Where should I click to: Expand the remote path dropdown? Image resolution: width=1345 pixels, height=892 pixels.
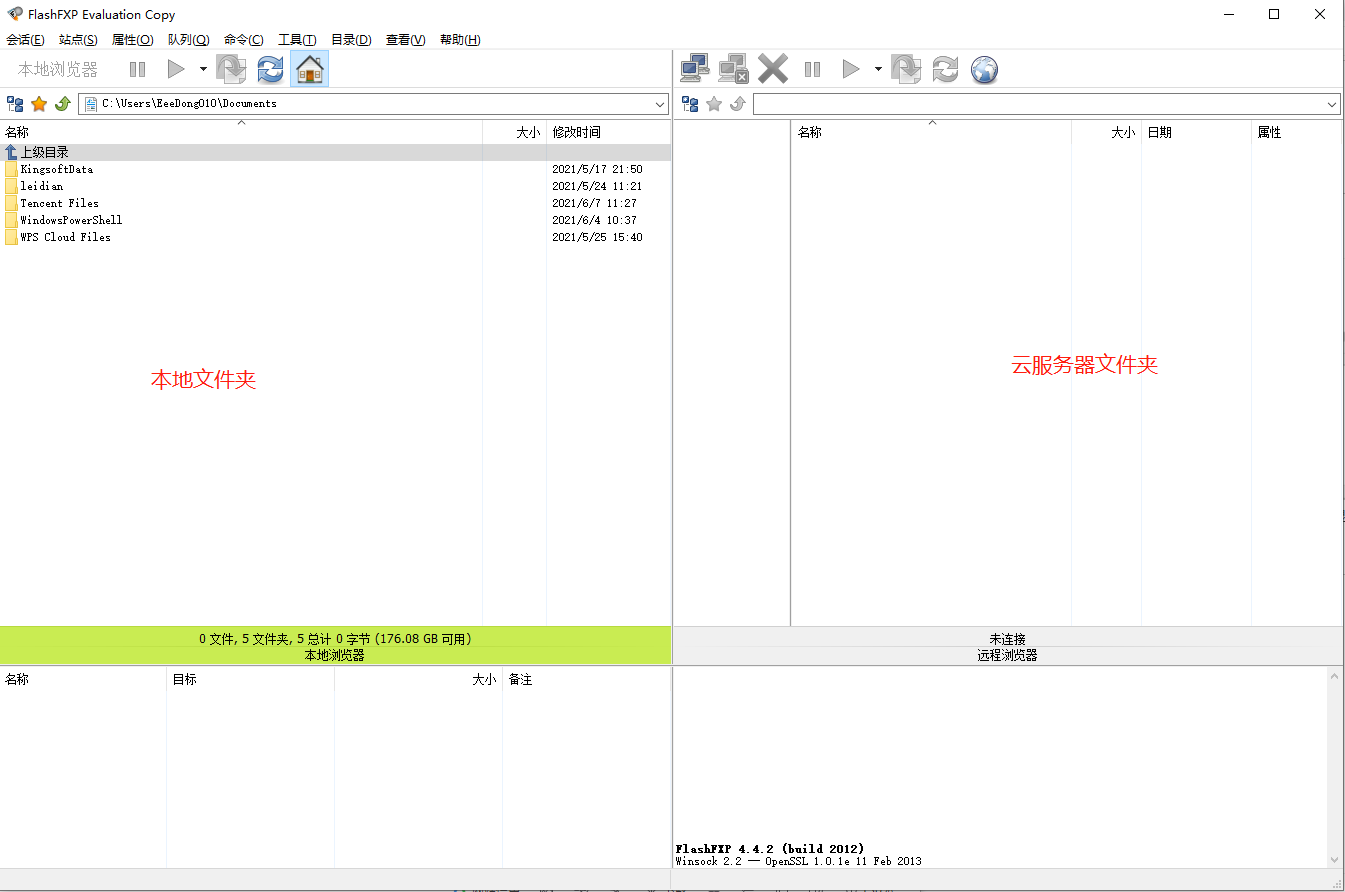pyautogui.click(x=1332, y=104)
